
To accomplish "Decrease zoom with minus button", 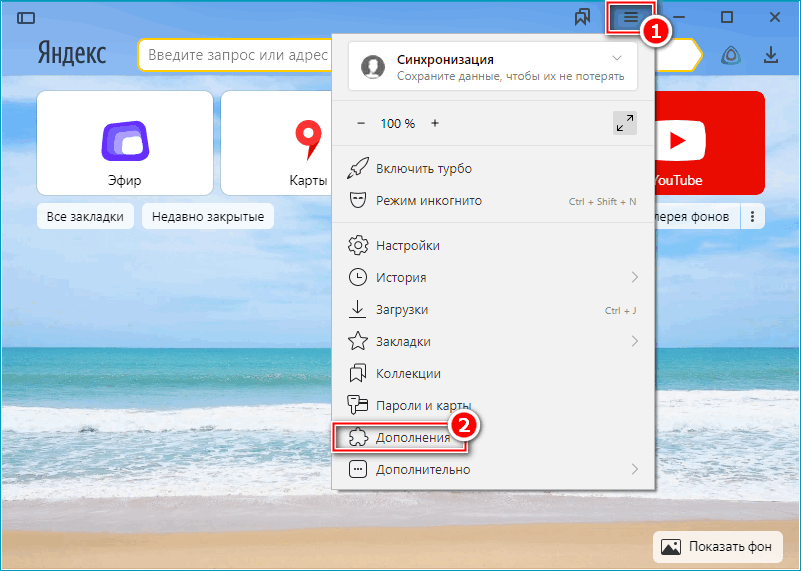I will pos(361,123).
